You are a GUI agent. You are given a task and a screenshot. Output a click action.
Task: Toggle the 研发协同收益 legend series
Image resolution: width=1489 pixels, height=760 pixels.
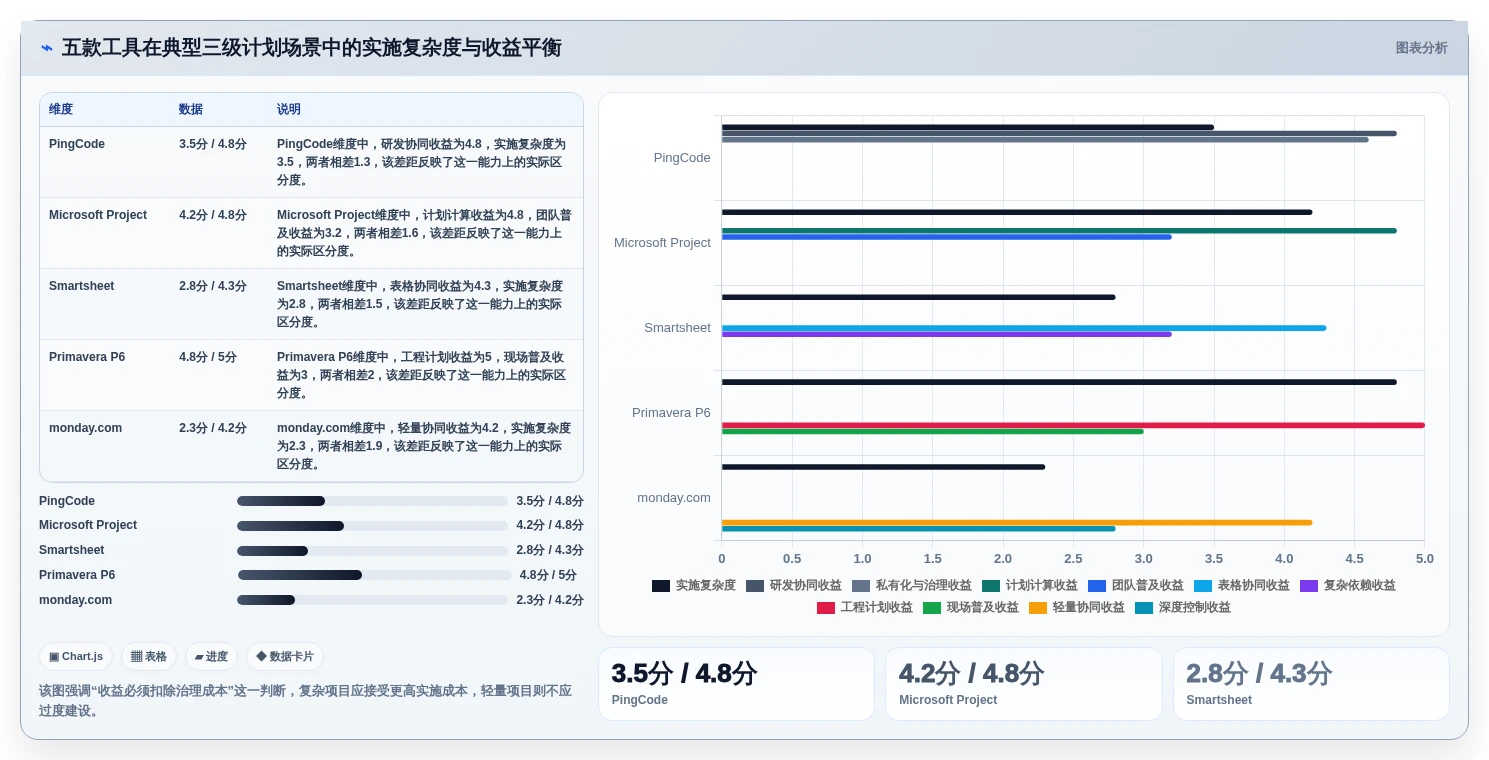coord(794,586)
